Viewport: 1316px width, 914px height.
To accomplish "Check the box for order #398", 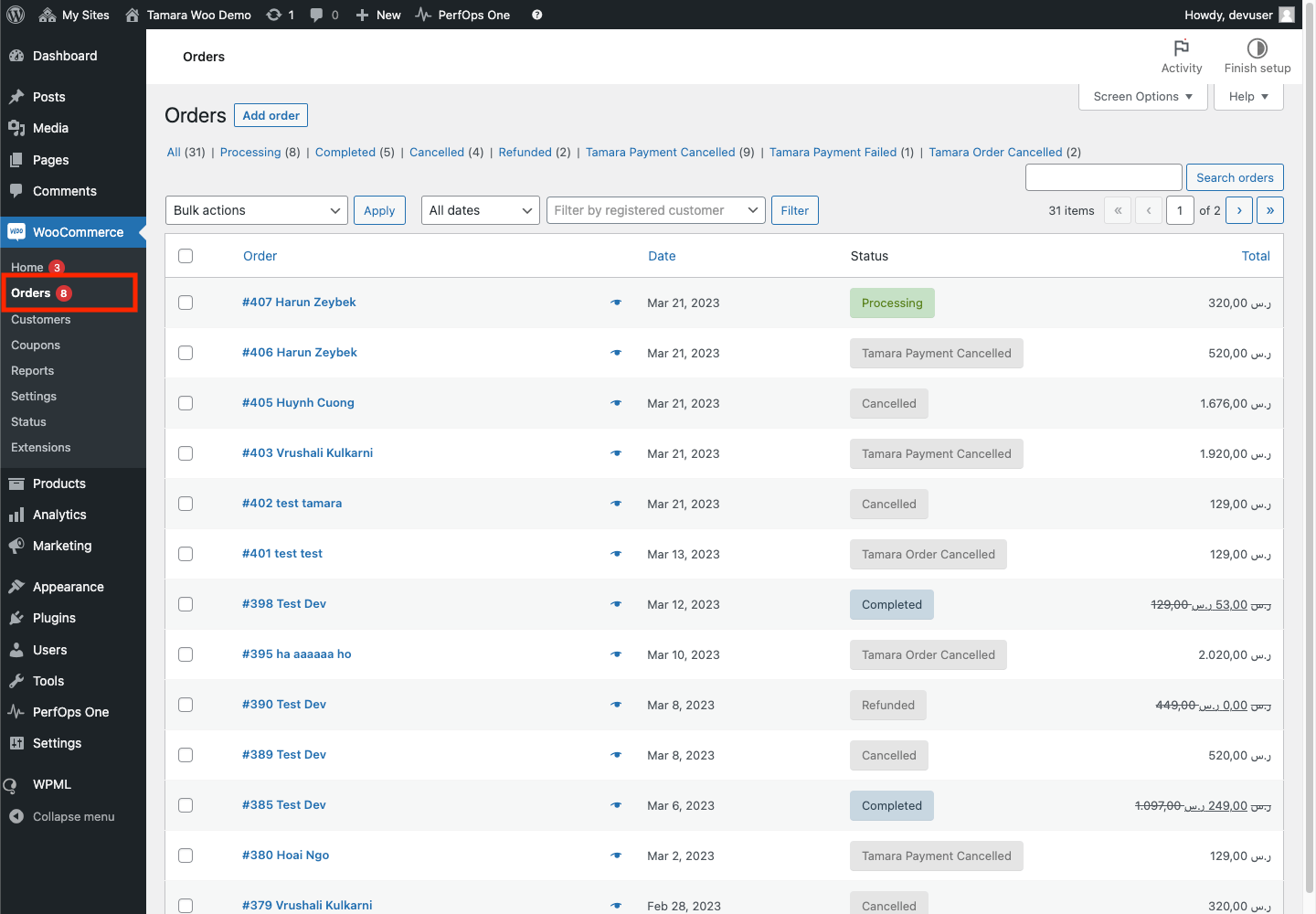I will tap(186, 604).
